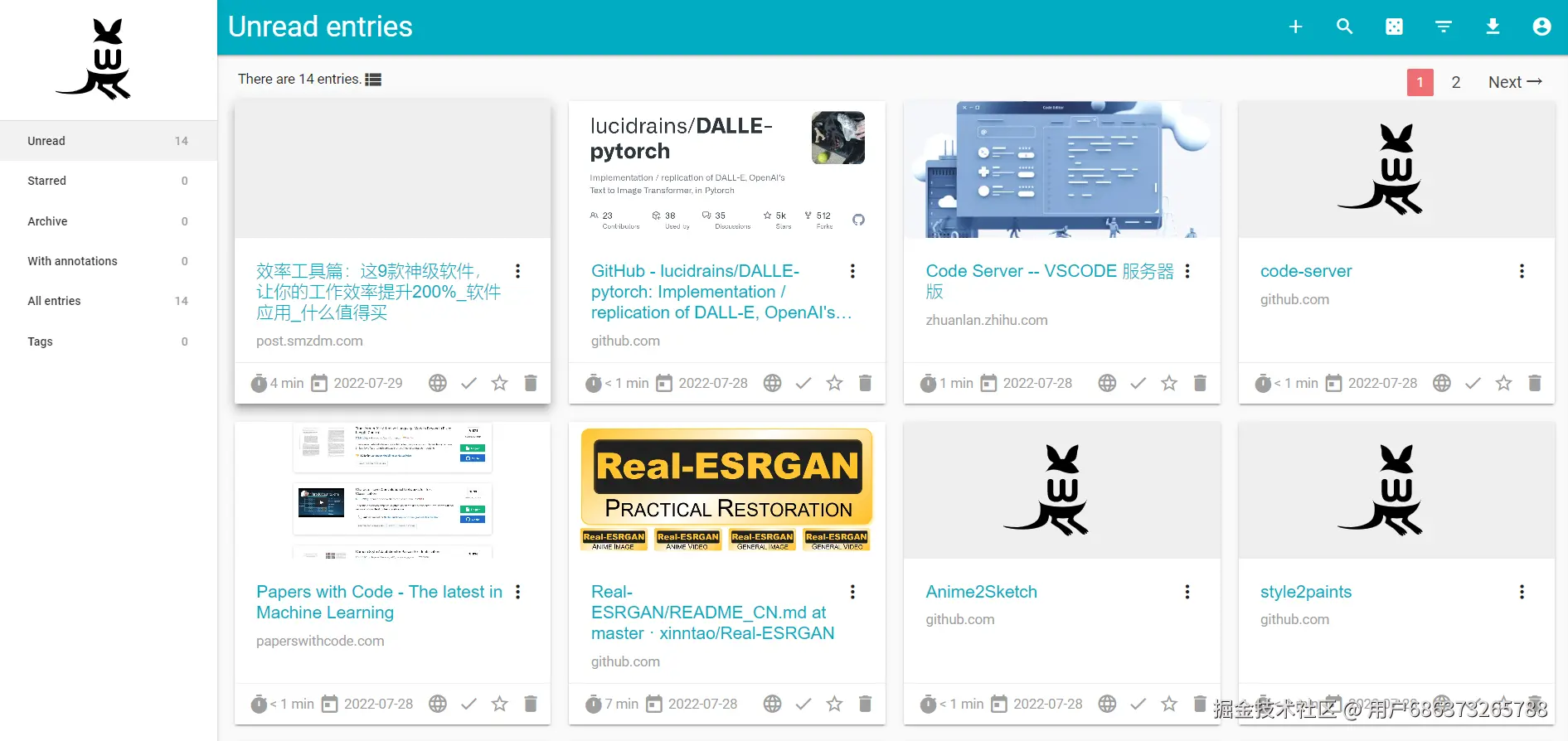Star the Papers with Code entry

[499, 704]
